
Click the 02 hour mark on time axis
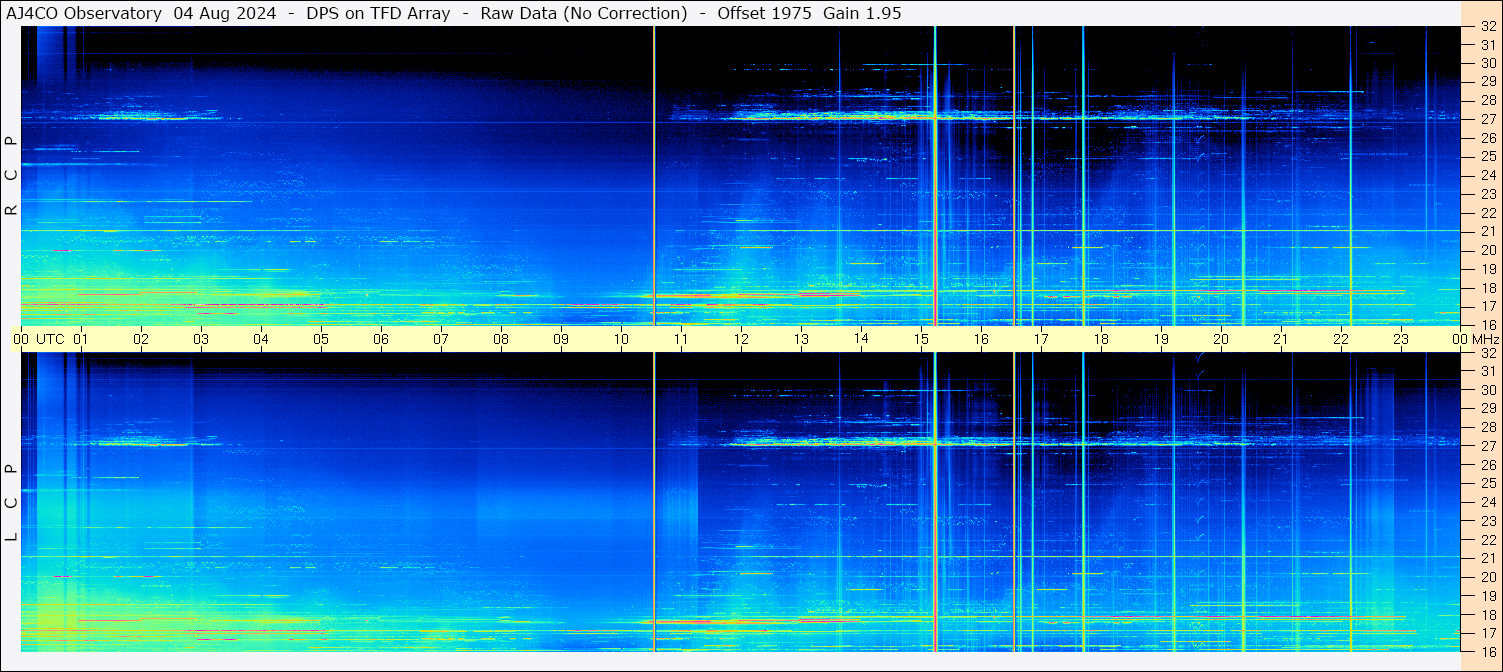pos(141,339)
